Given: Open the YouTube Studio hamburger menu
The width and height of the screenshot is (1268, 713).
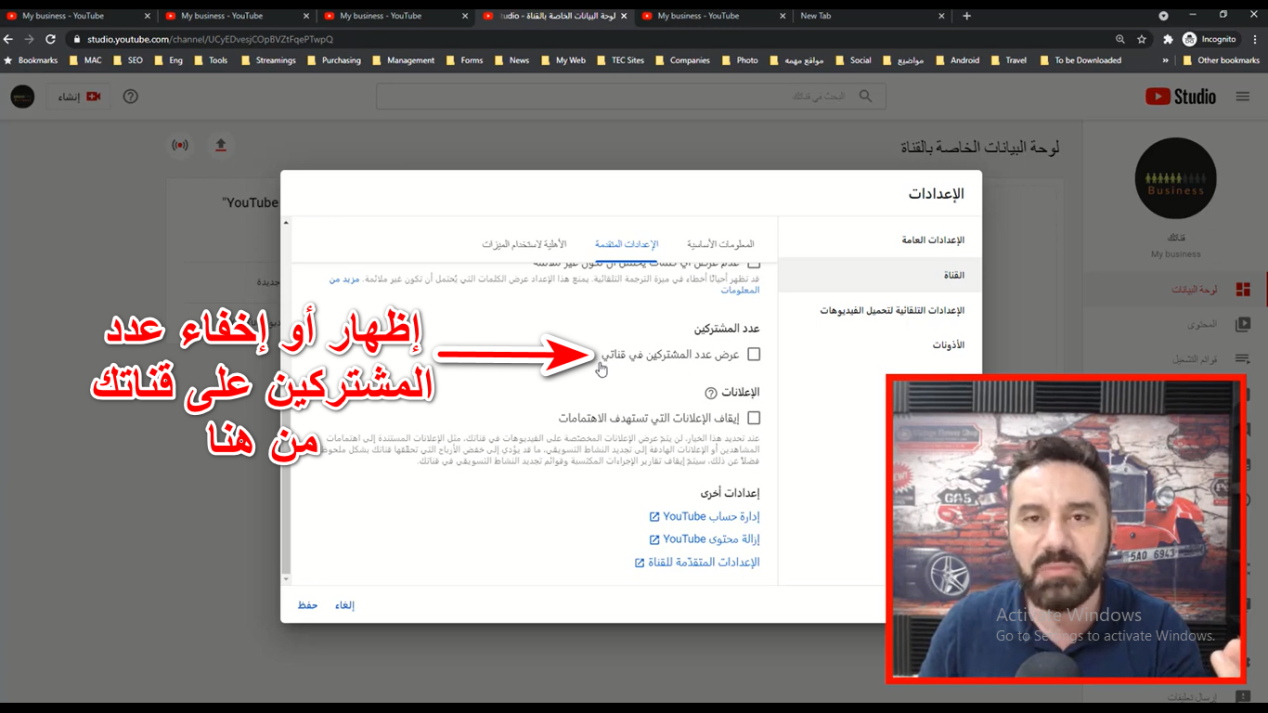Looking at the screenshot, I should click(x=1242, y=97).
